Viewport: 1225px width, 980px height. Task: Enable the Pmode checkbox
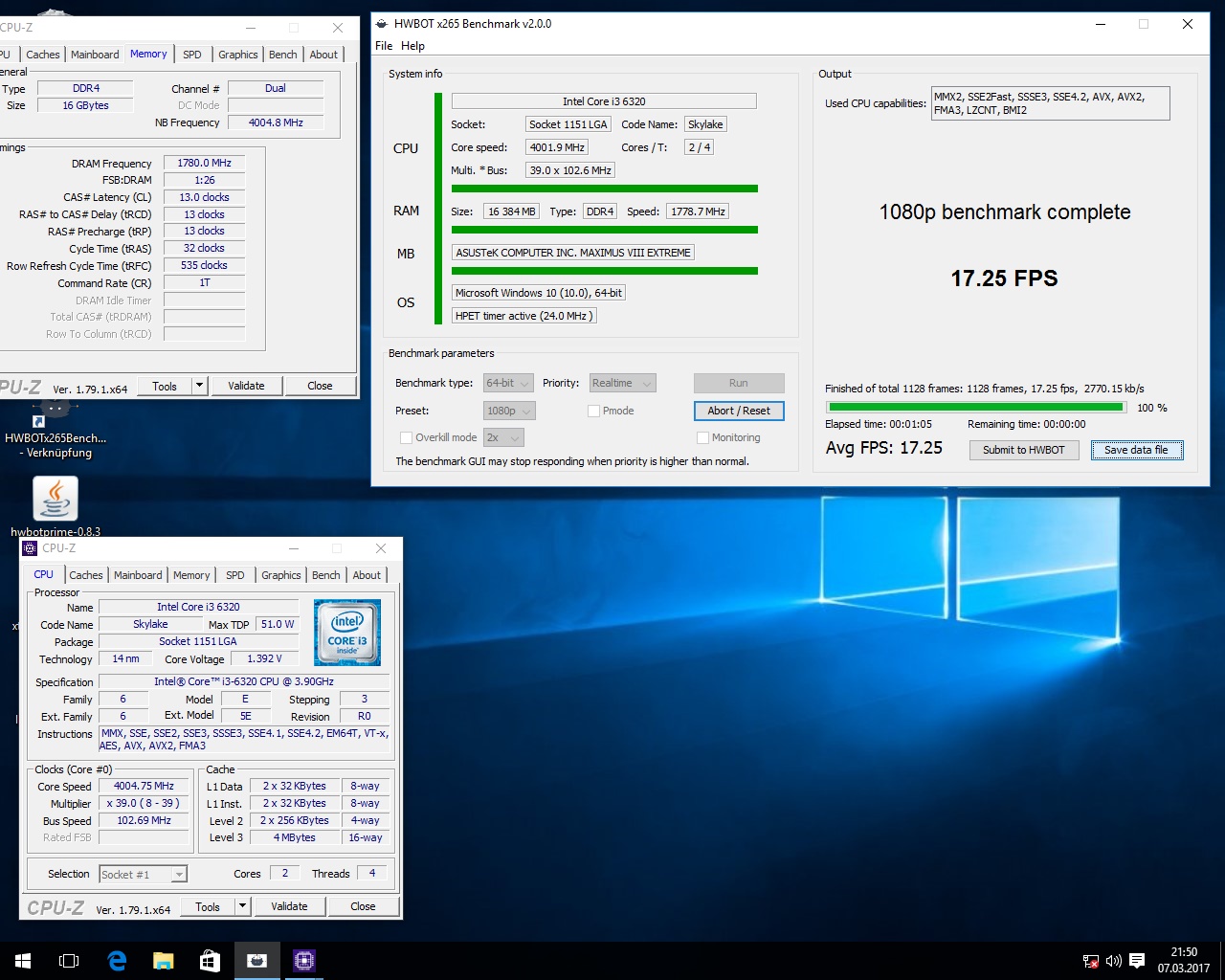(593, 411)
